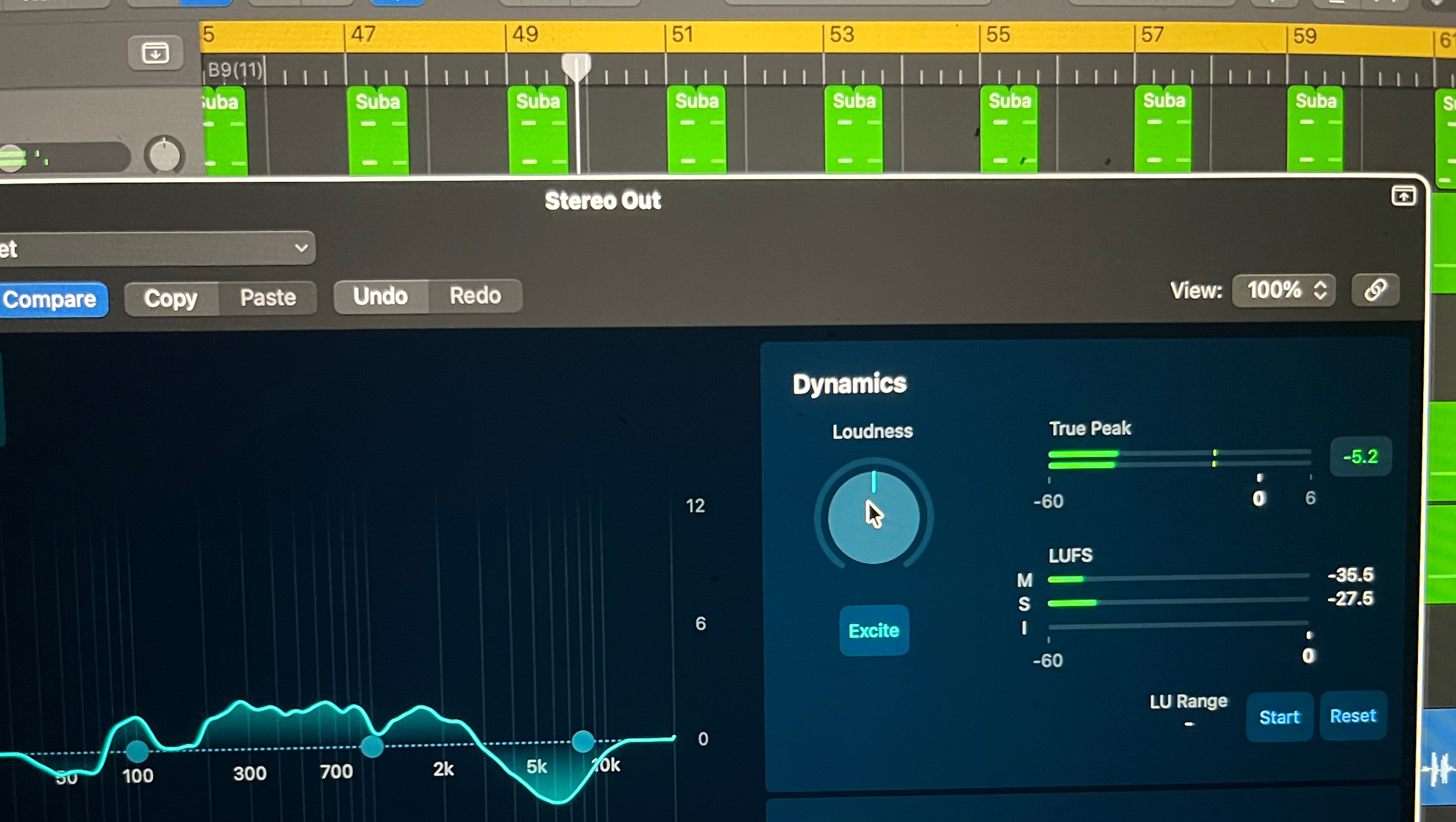1456x822 pixels.
Task: Click bar 55 in the timeline ruler
Action: click(x=998, y=35)
